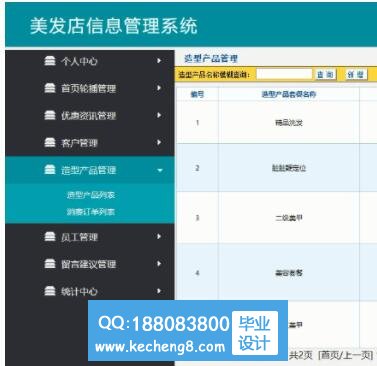Click the icon beside 员工管理
377x366 pixels.
[x=50, y=237]
